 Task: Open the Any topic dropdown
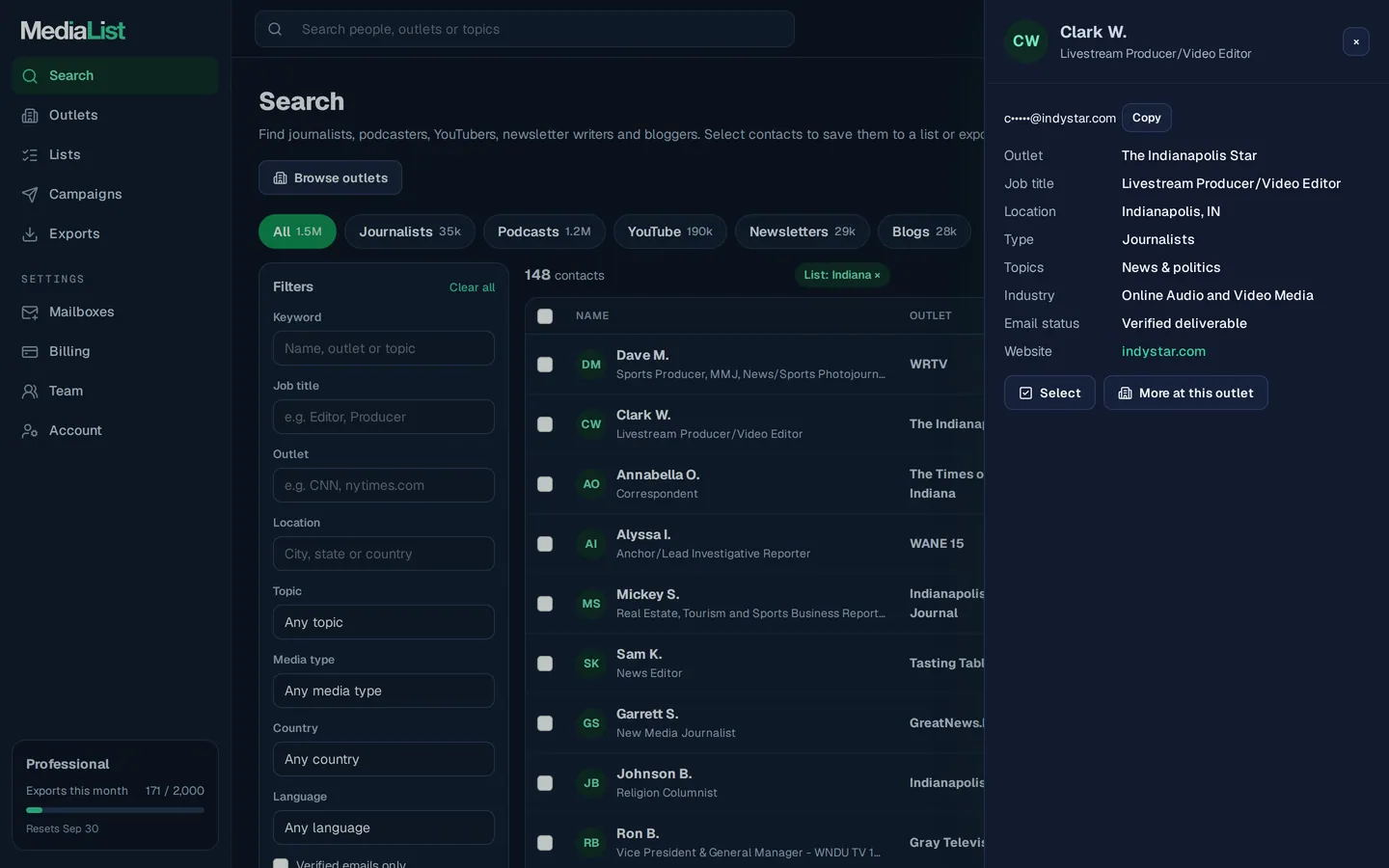(384, 622)
